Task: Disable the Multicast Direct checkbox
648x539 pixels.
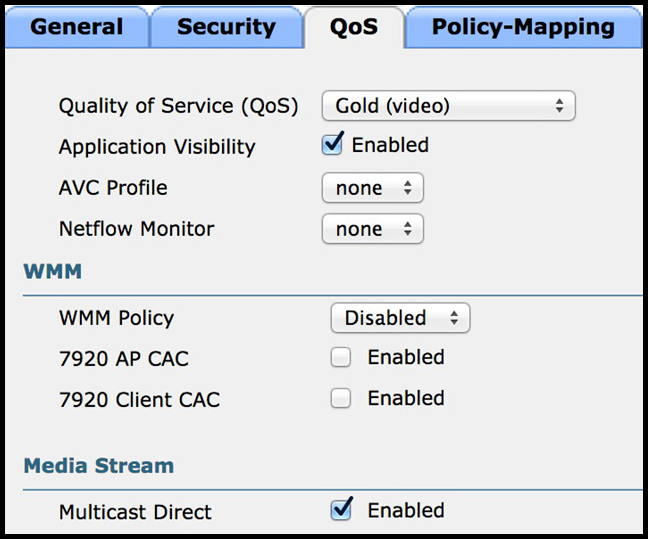Action: (341, 510)
